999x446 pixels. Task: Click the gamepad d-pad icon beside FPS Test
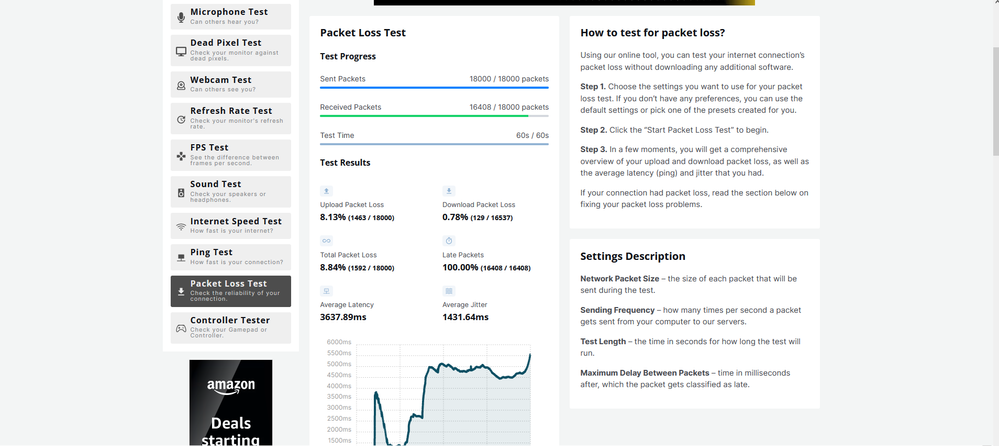[x=181, y=155]
